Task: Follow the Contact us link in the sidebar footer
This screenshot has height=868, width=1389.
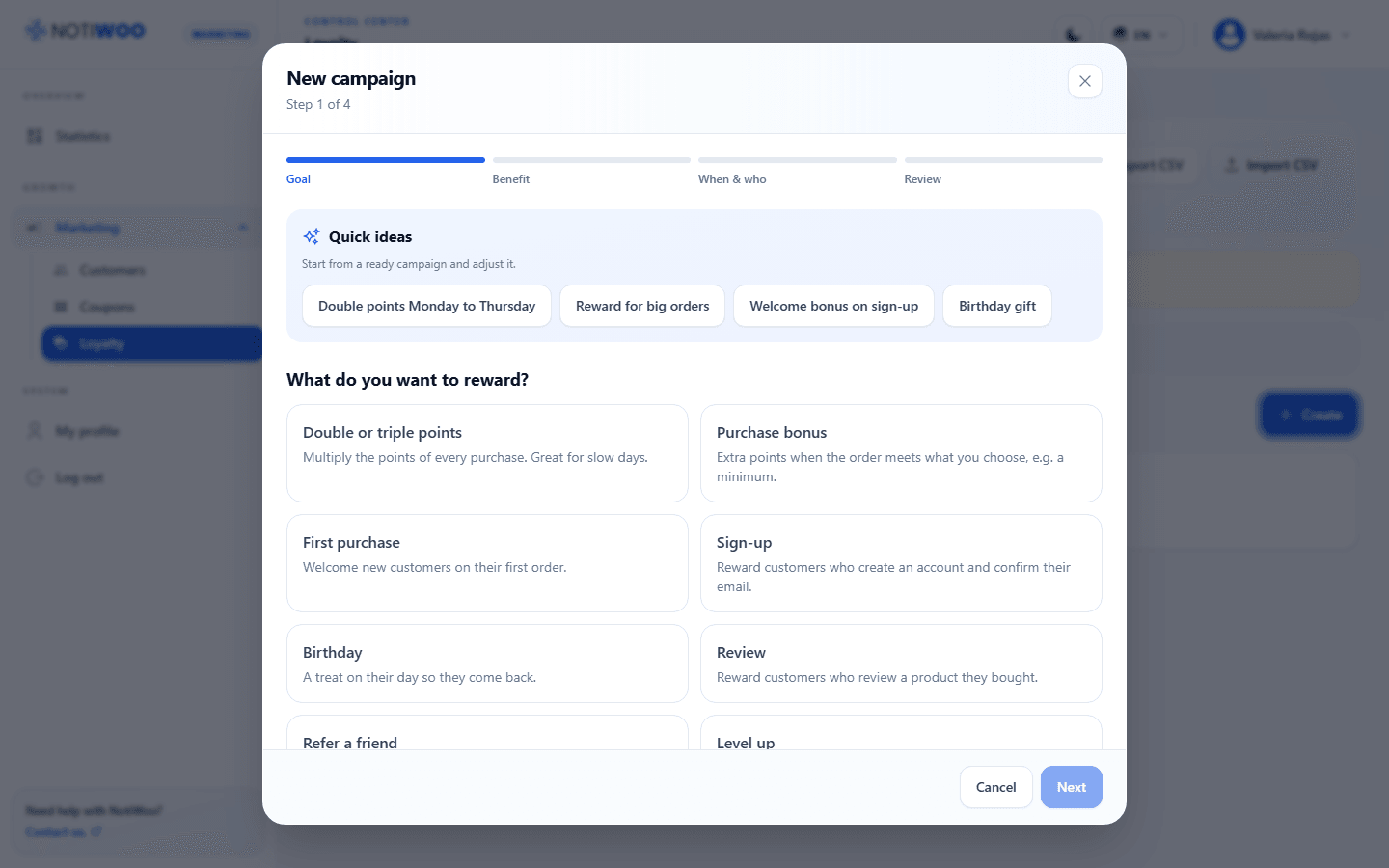Action: coord(63,832)
